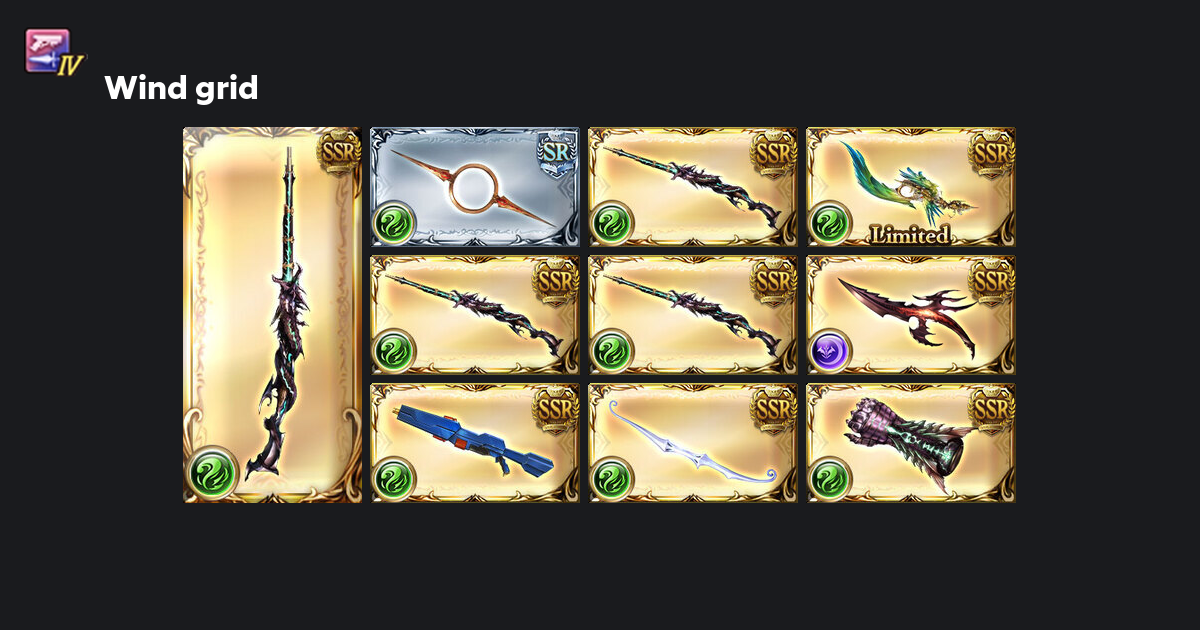Click wind element icon on Limited weapon
The height and width of the screenshot is (630, 1200).
(830, 222)
